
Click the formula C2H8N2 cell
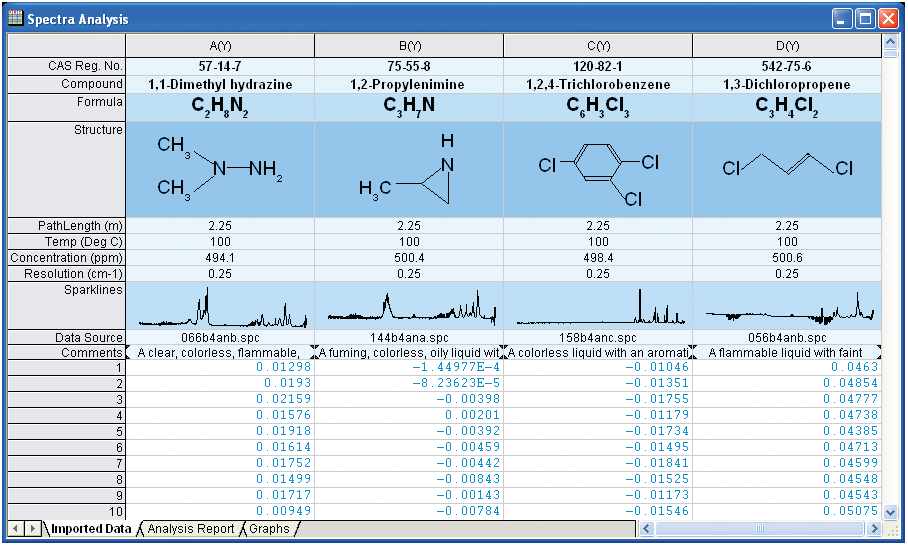tap(220, 107)
